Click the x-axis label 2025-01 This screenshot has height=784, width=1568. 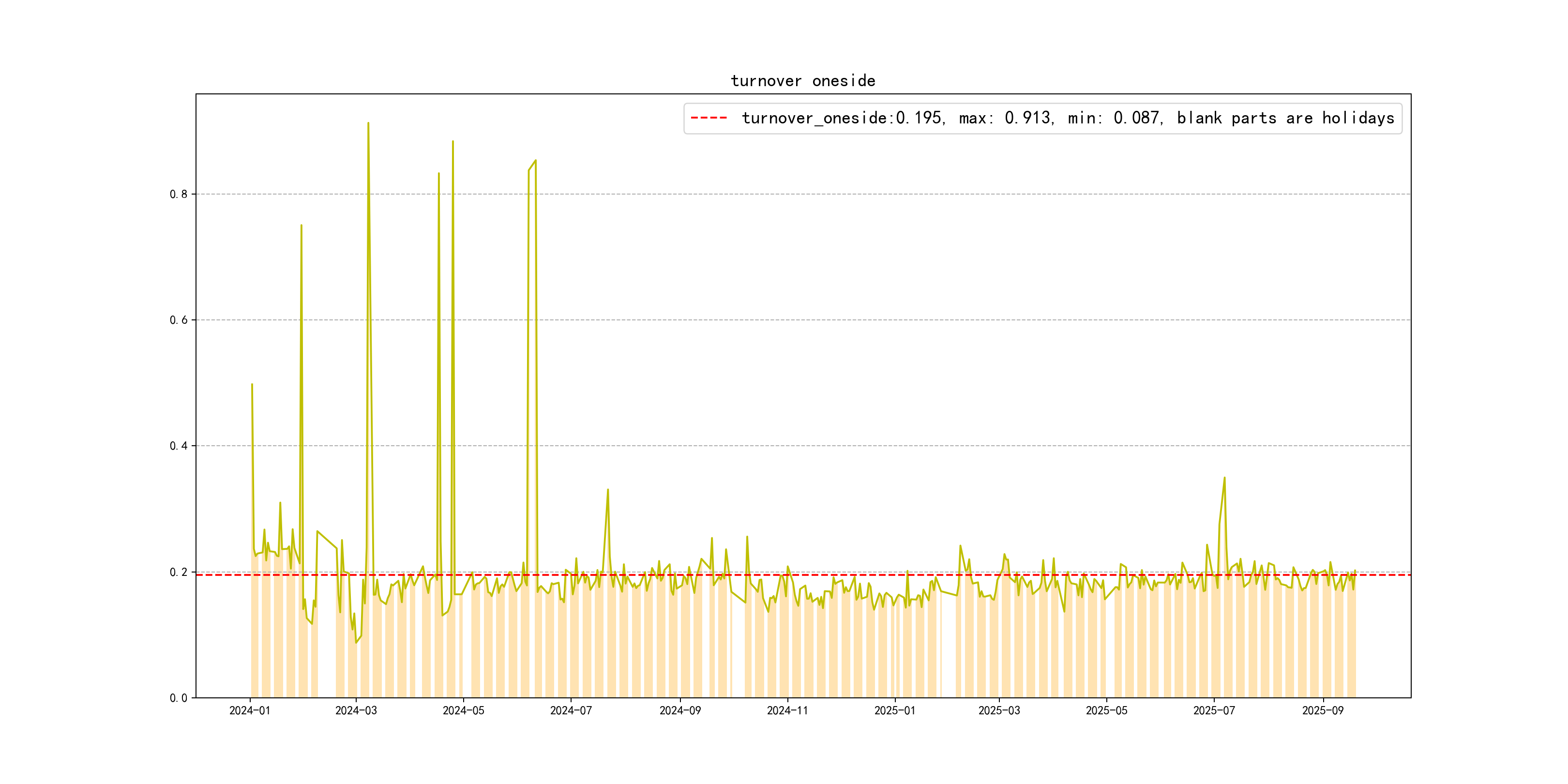(895, 711)
